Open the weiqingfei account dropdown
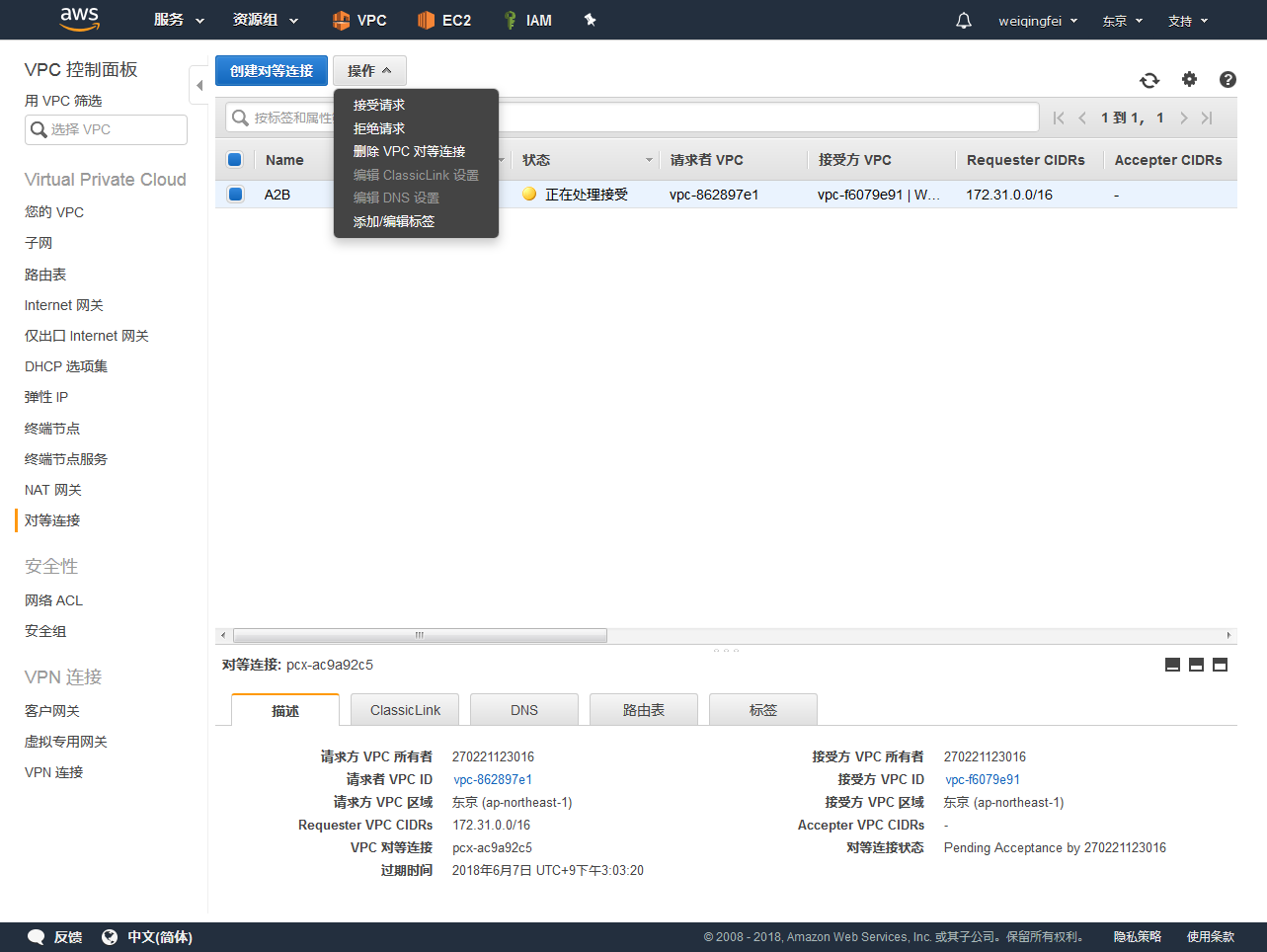This screenshot has width=1267, height=952. pos(1037,21)
